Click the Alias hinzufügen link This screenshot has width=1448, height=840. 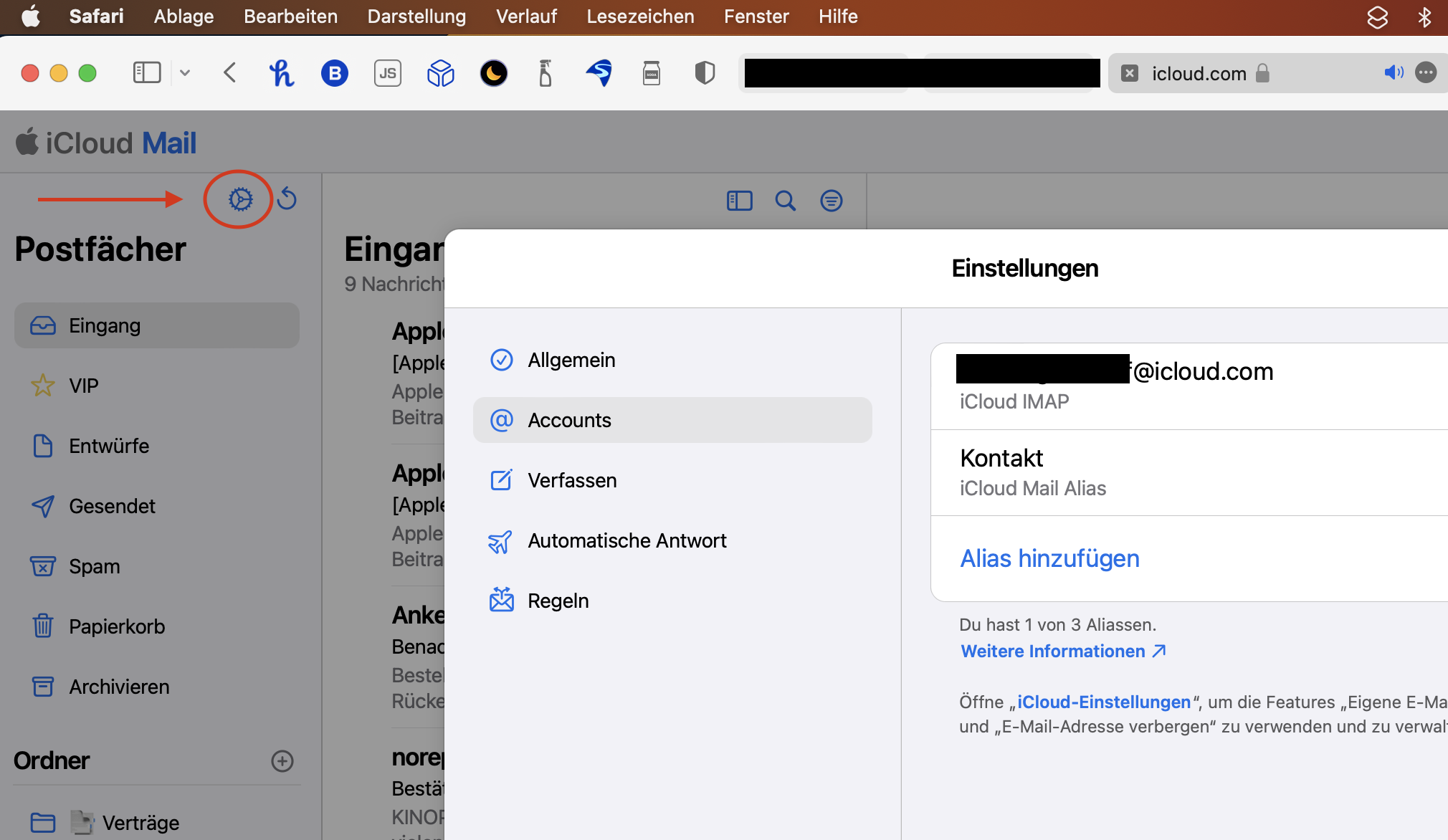[1049, 558]
